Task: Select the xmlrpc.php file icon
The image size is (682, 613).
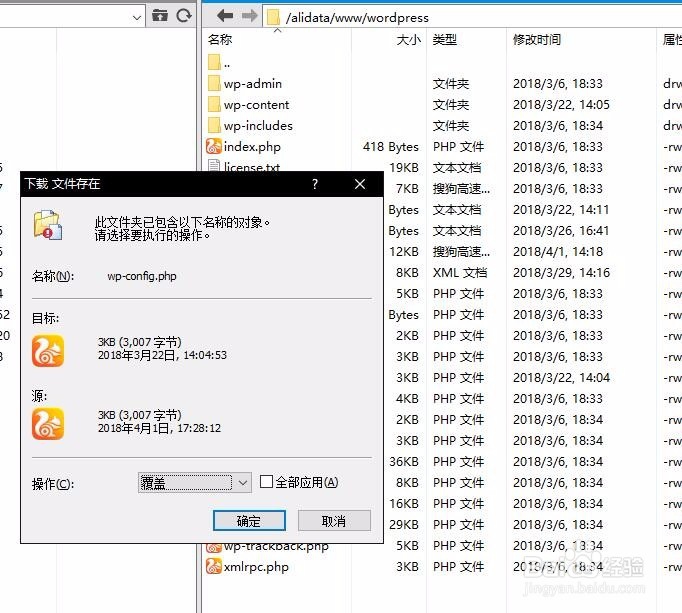Action: 214,566
